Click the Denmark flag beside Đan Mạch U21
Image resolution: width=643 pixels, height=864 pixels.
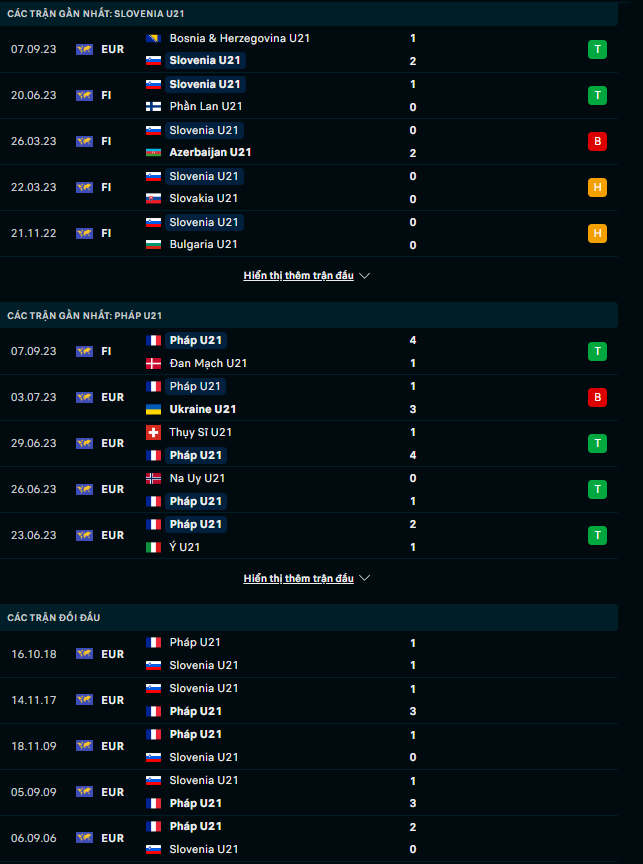coord(154,363)
